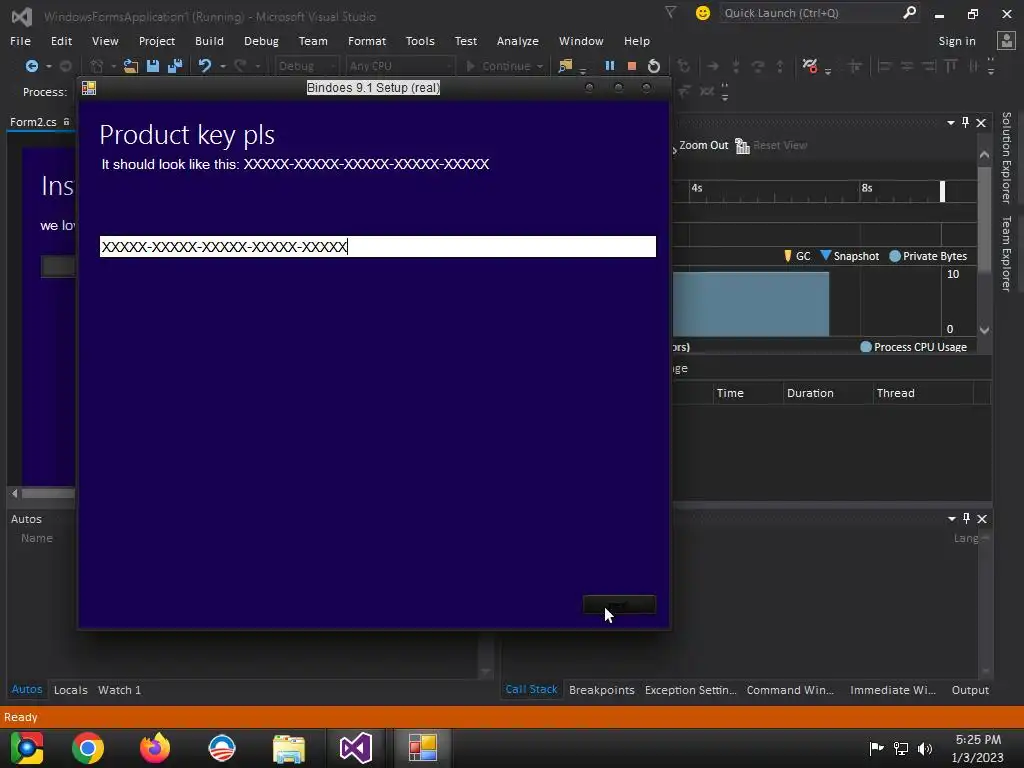Open the Debug configuration dropdown

(x=306, y=66)
